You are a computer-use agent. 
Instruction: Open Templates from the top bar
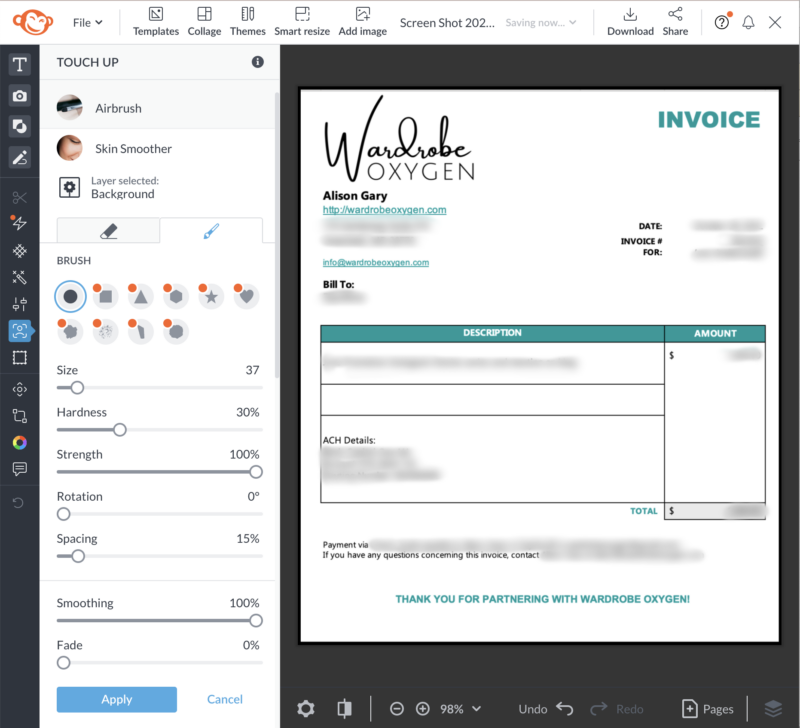tap(156, 21)
